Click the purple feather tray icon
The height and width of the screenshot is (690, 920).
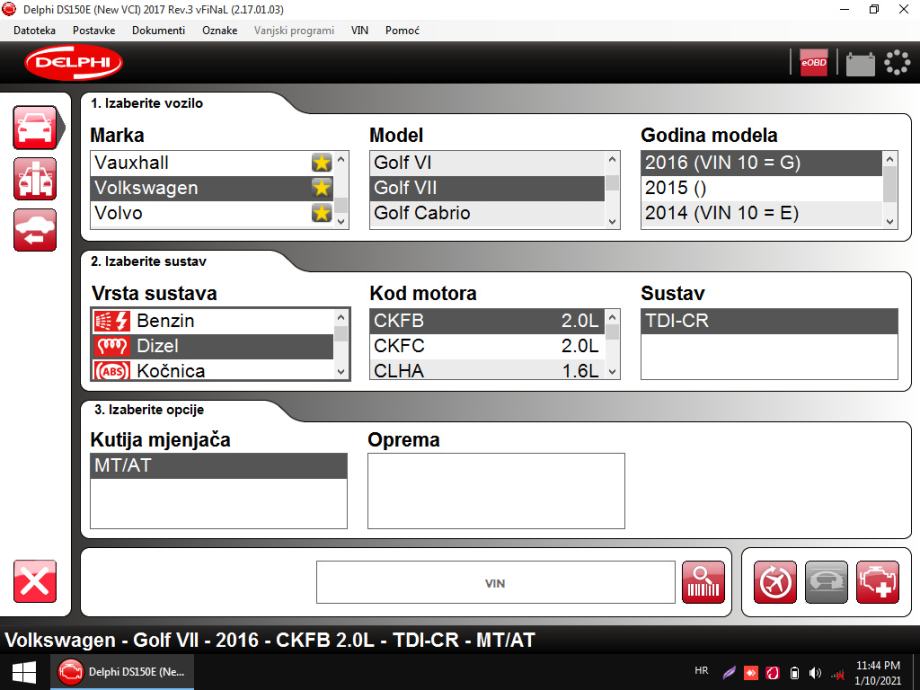[729, 673]
